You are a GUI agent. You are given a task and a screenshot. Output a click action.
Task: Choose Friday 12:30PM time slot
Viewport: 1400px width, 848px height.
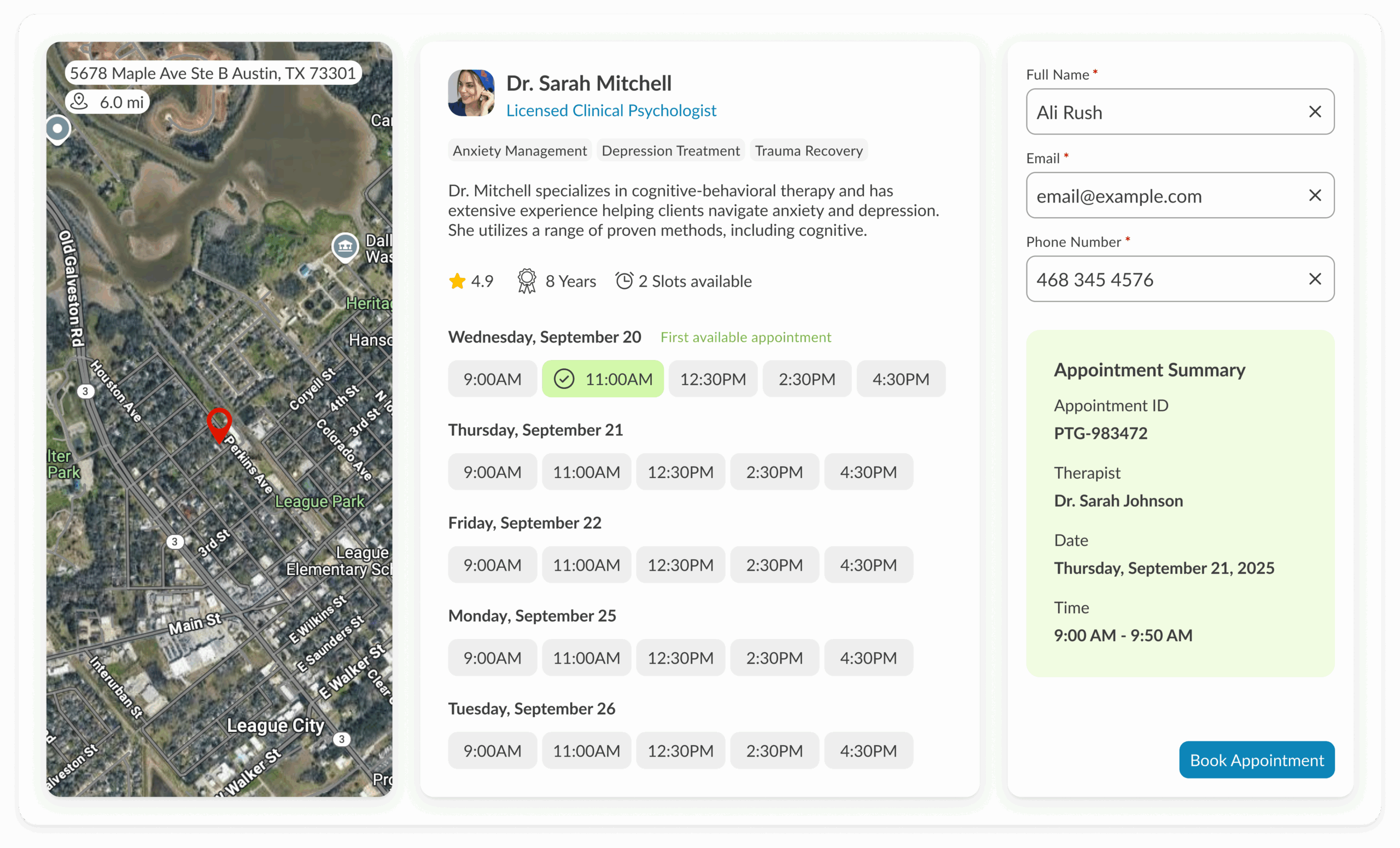click(680, 565)
